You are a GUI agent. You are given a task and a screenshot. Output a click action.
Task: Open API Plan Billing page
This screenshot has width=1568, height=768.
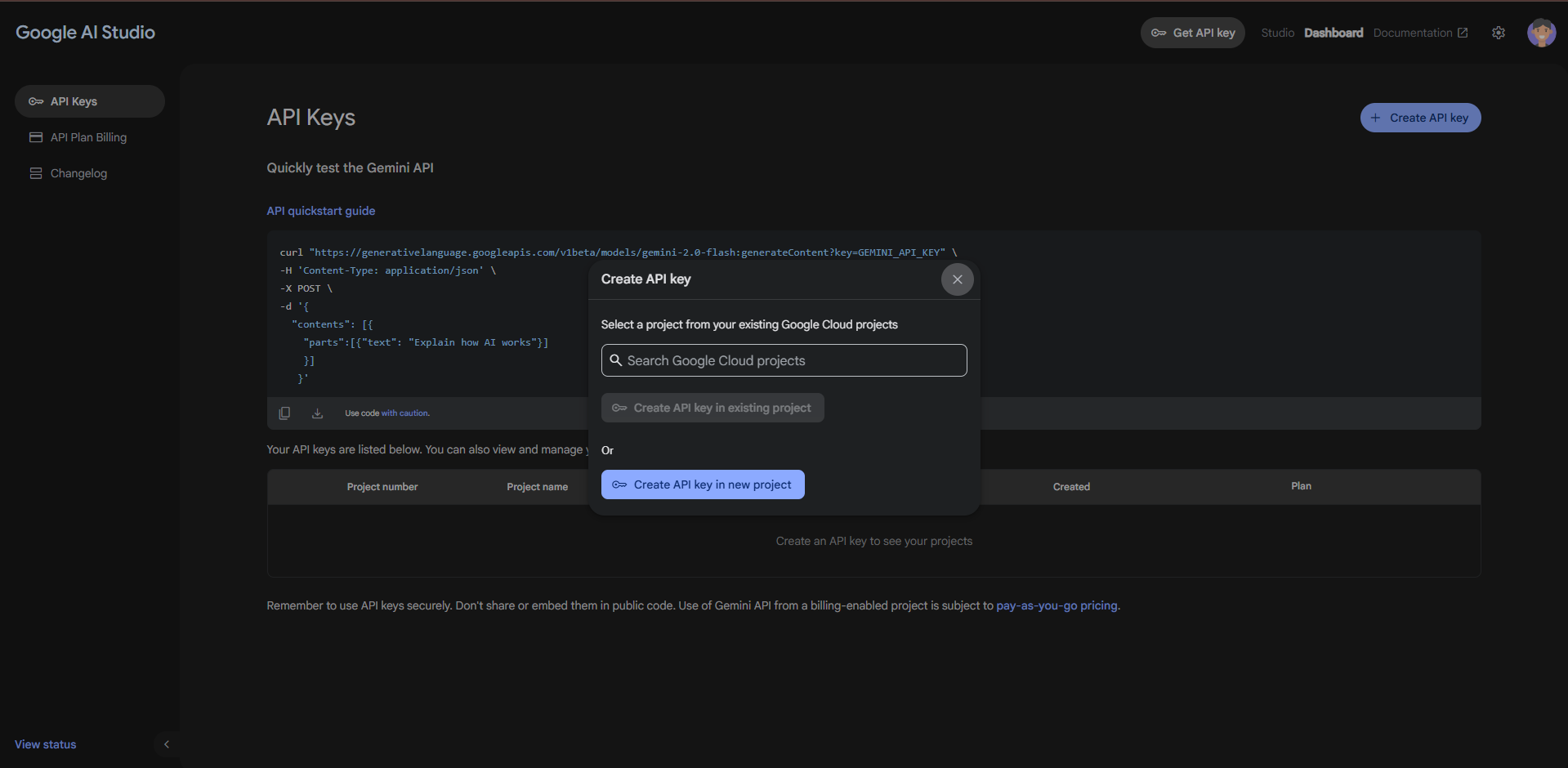pyautogui.click(x=88, y=137)
